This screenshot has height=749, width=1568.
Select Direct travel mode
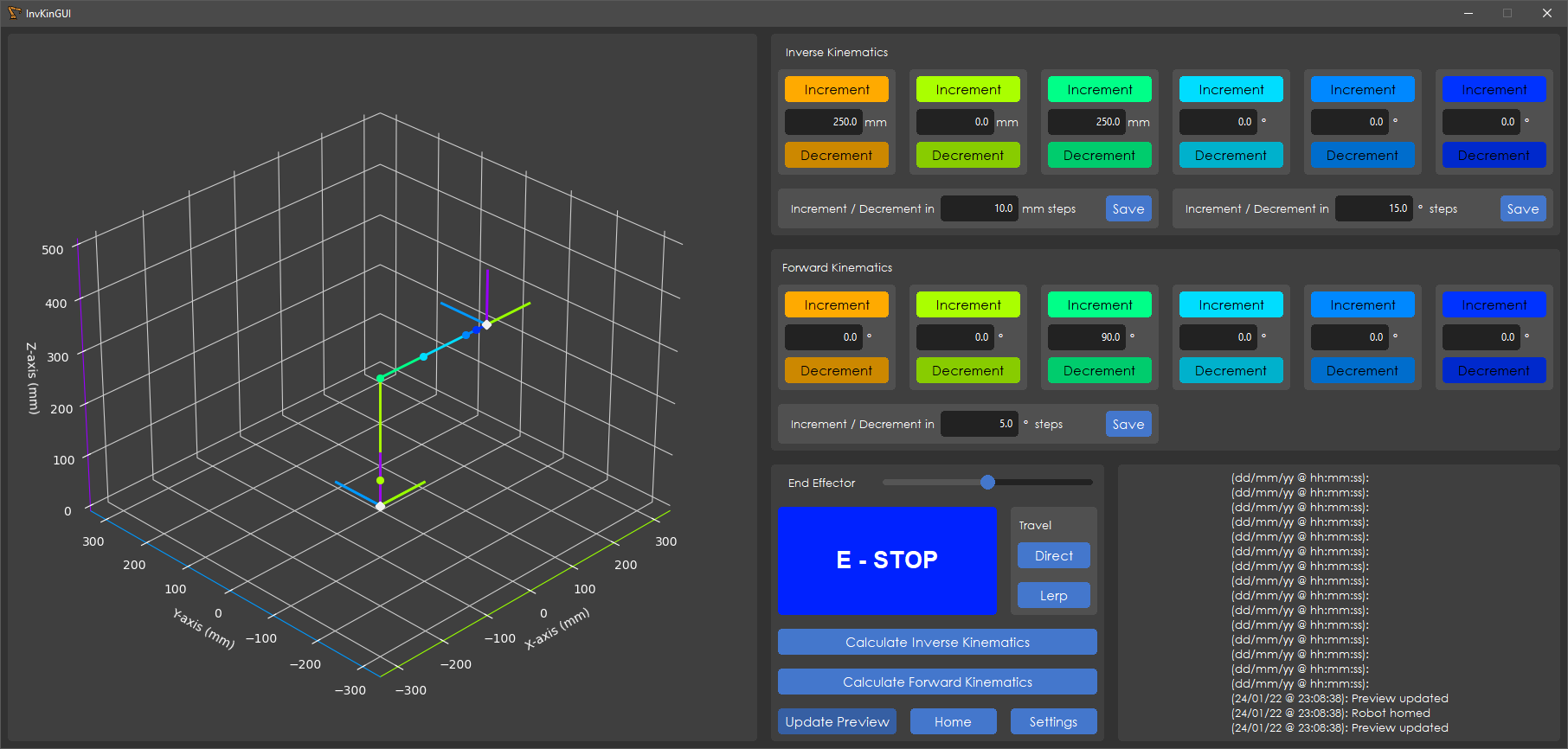(1053, 555)
